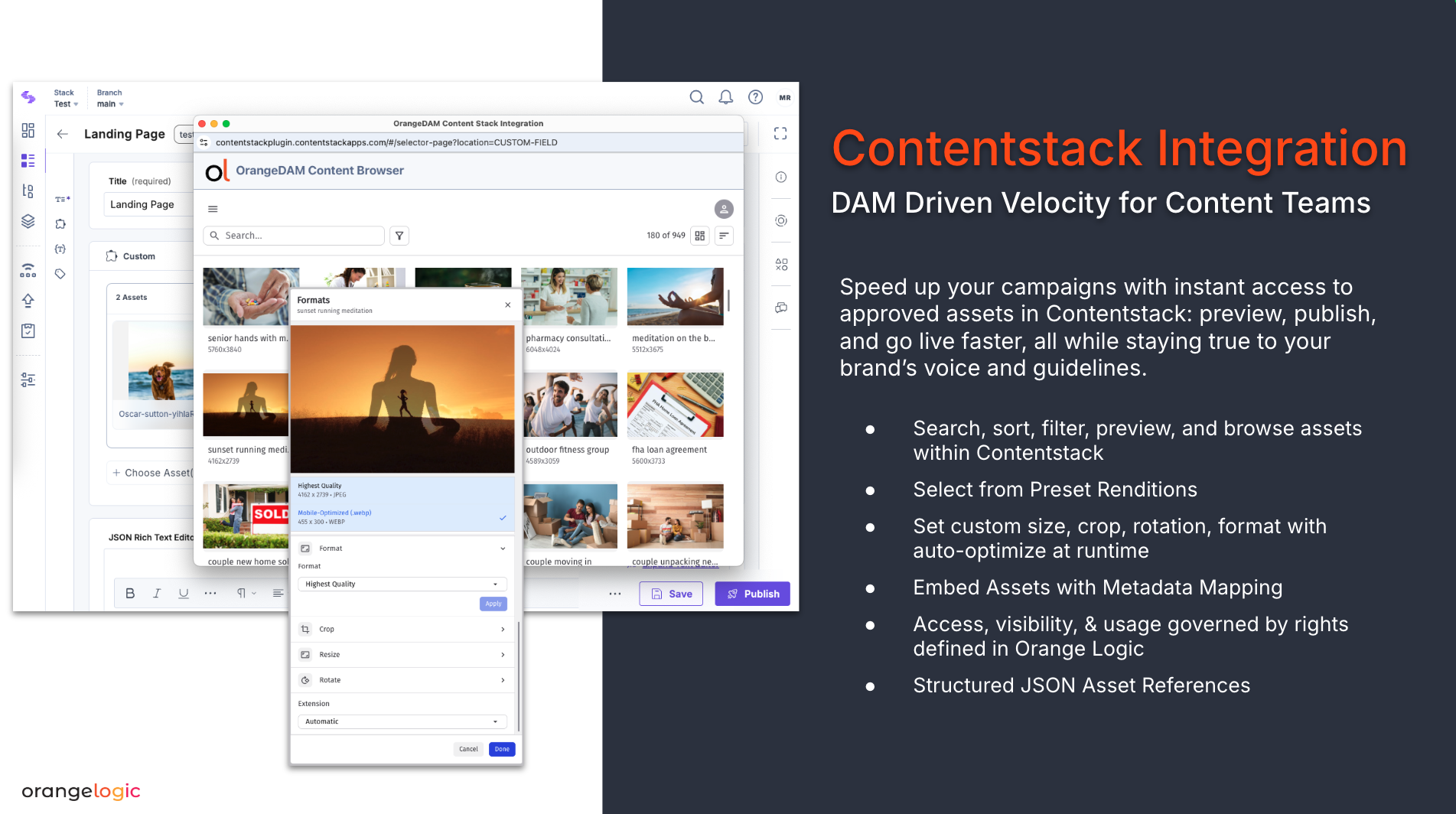Open the Entries list icon in sidebar

point(28,160)
